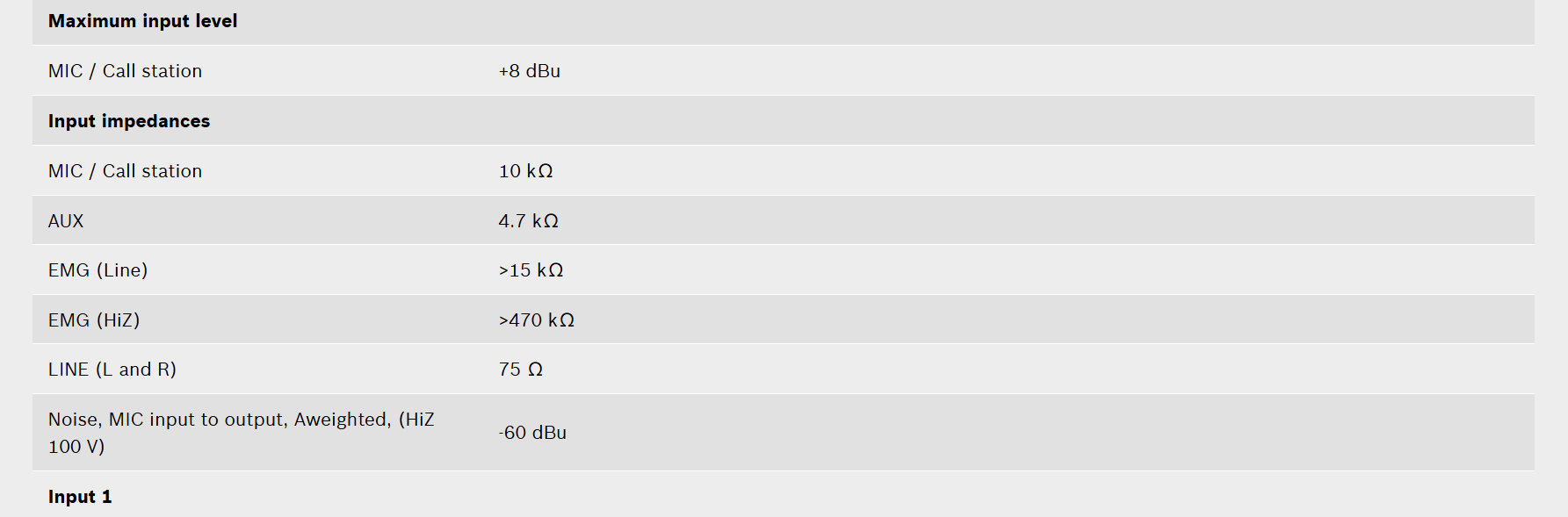Viewport: 1568px width, 517px height.
Task: Select the Input impedances section header
Action: (129, 121)
